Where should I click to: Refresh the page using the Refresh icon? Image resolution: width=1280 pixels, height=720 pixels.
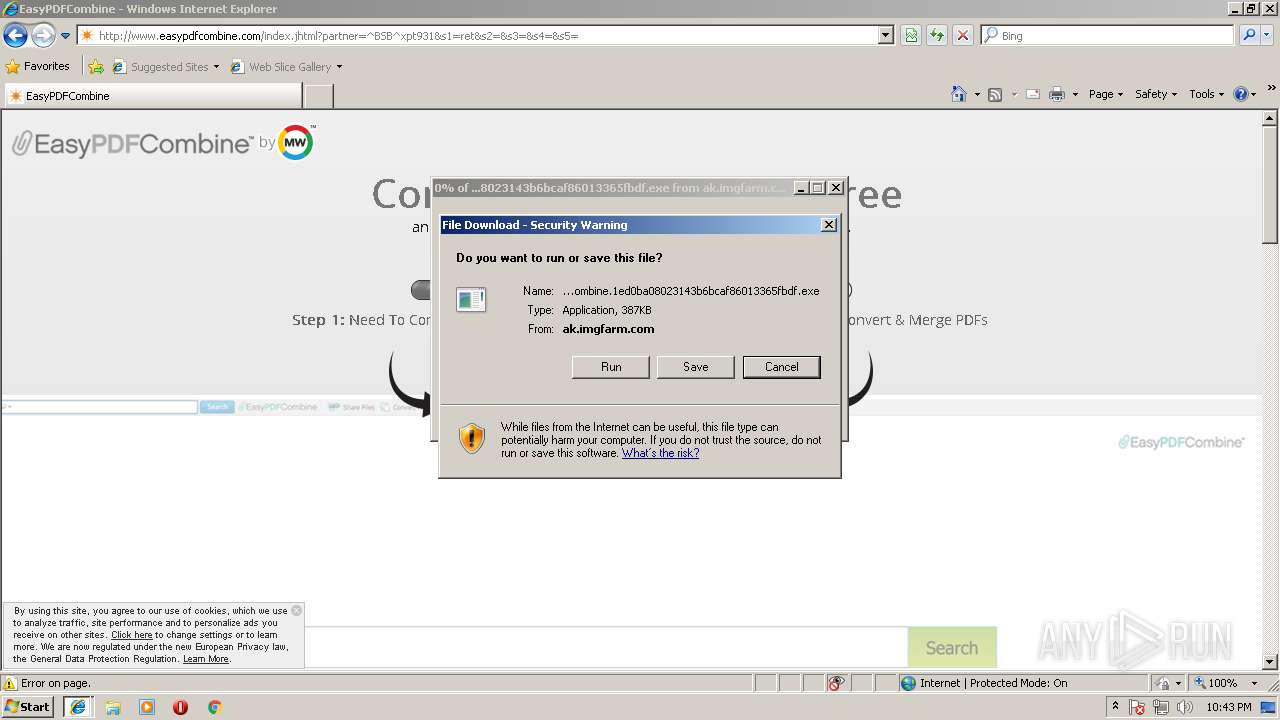937,35
